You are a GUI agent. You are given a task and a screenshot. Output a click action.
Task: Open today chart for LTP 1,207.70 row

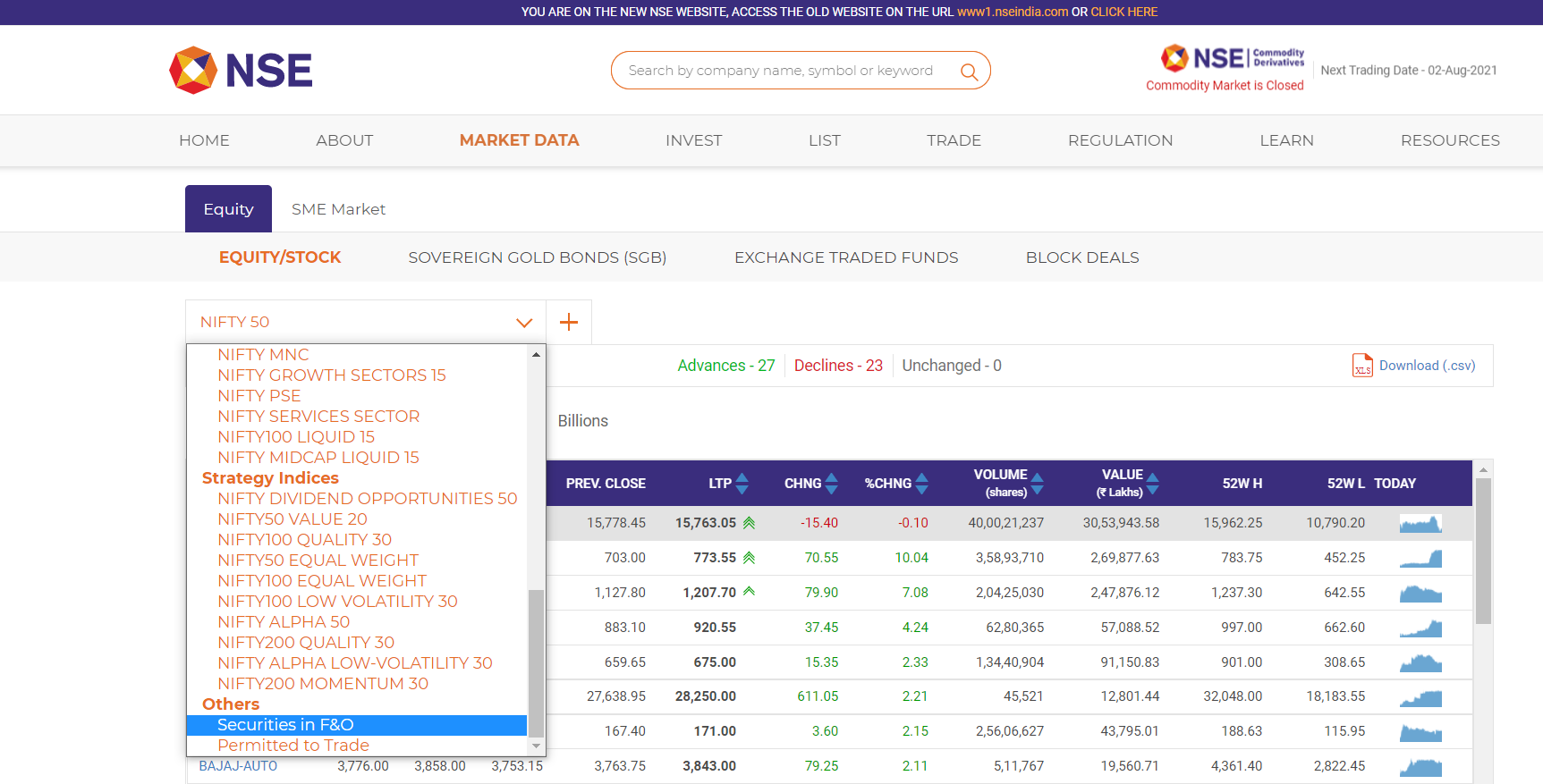pos(1420,593)
